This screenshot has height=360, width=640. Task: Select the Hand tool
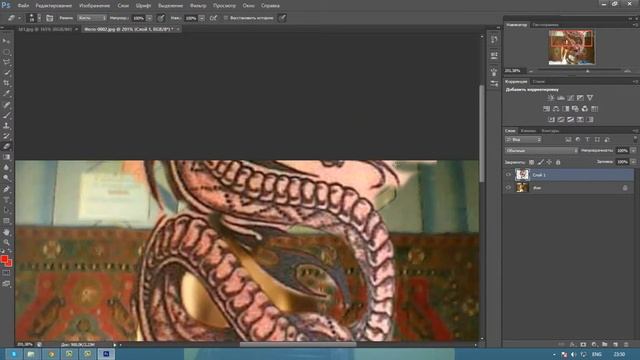[x=6, y=232]
